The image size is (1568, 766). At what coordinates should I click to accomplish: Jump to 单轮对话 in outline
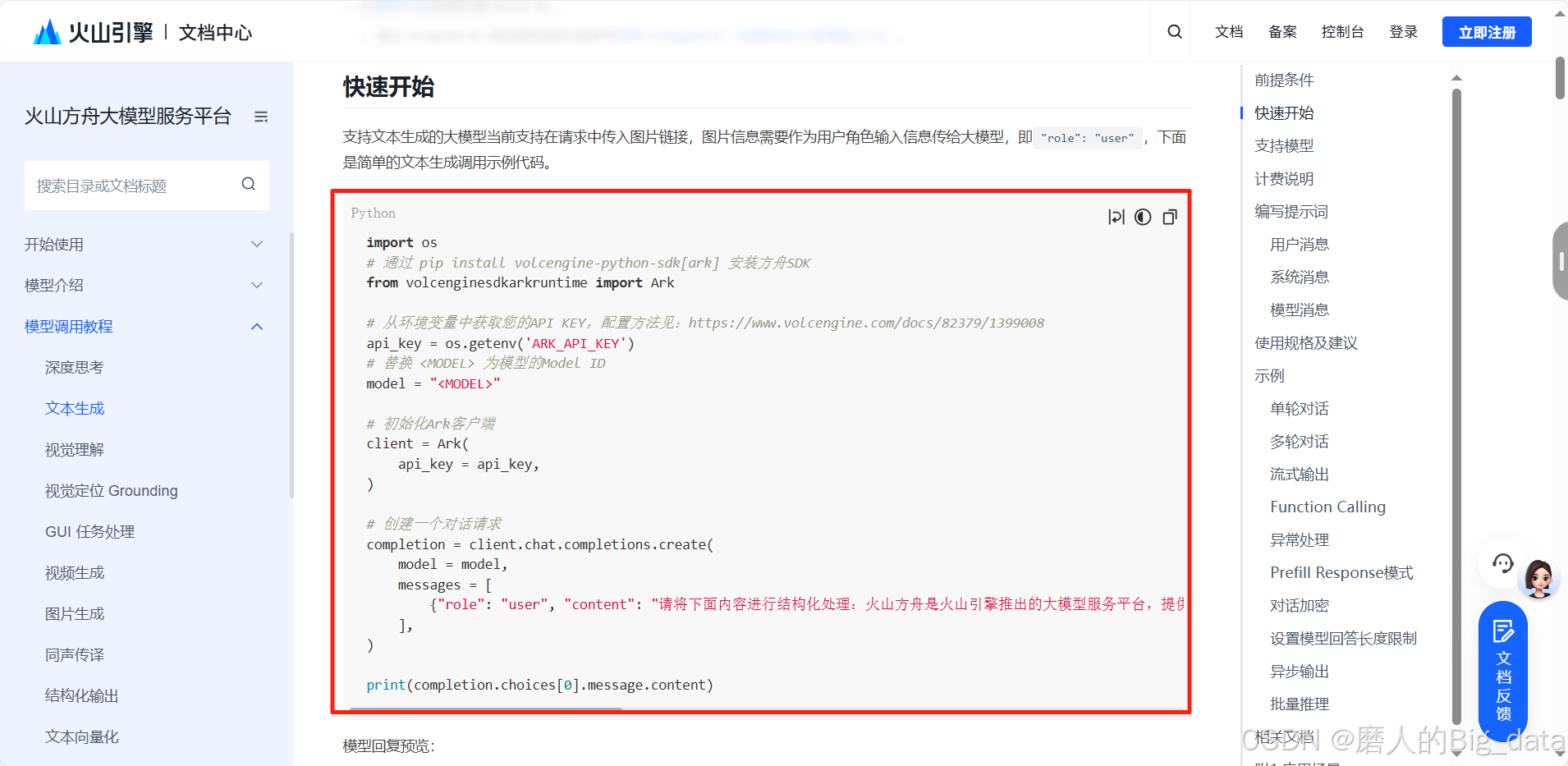click(x=1300, y=409)
